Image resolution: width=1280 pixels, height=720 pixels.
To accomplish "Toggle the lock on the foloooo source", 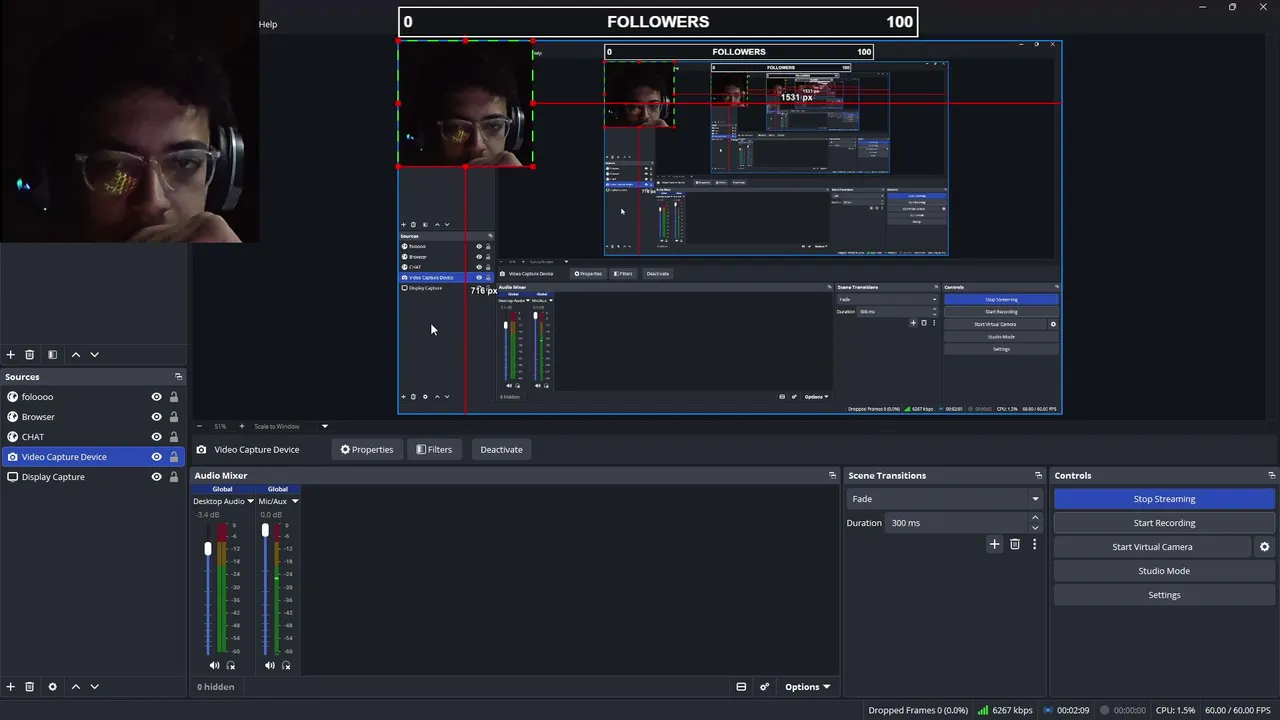I will (174, 397).
